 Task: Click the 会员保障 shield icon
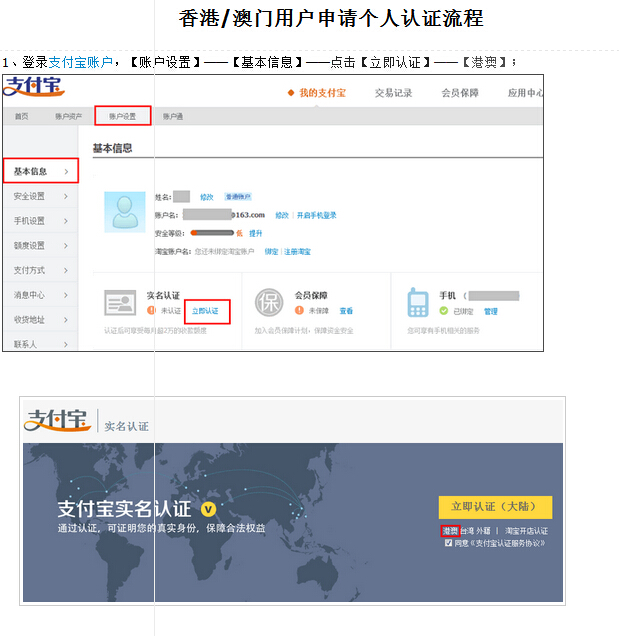click(269, 304)
